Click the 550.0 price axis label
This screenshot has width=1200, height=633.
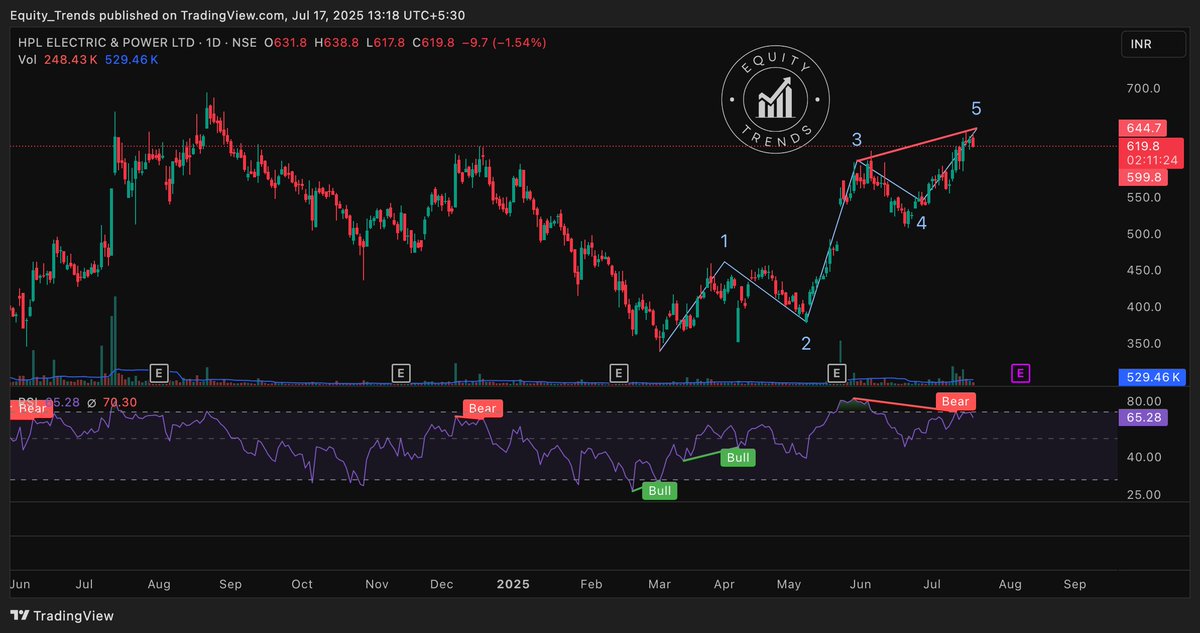point(1142,197)
